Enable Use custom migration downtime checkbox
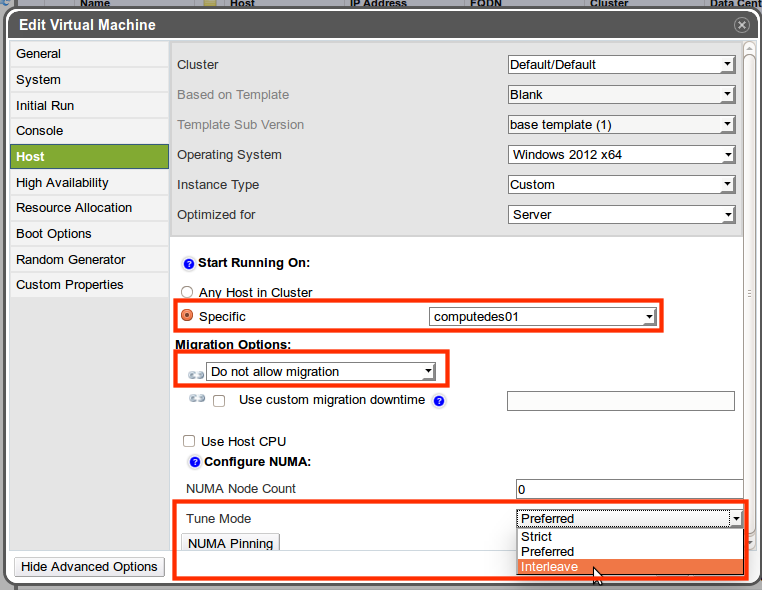This screenshot has height=590, width=762. click(219, 401)
